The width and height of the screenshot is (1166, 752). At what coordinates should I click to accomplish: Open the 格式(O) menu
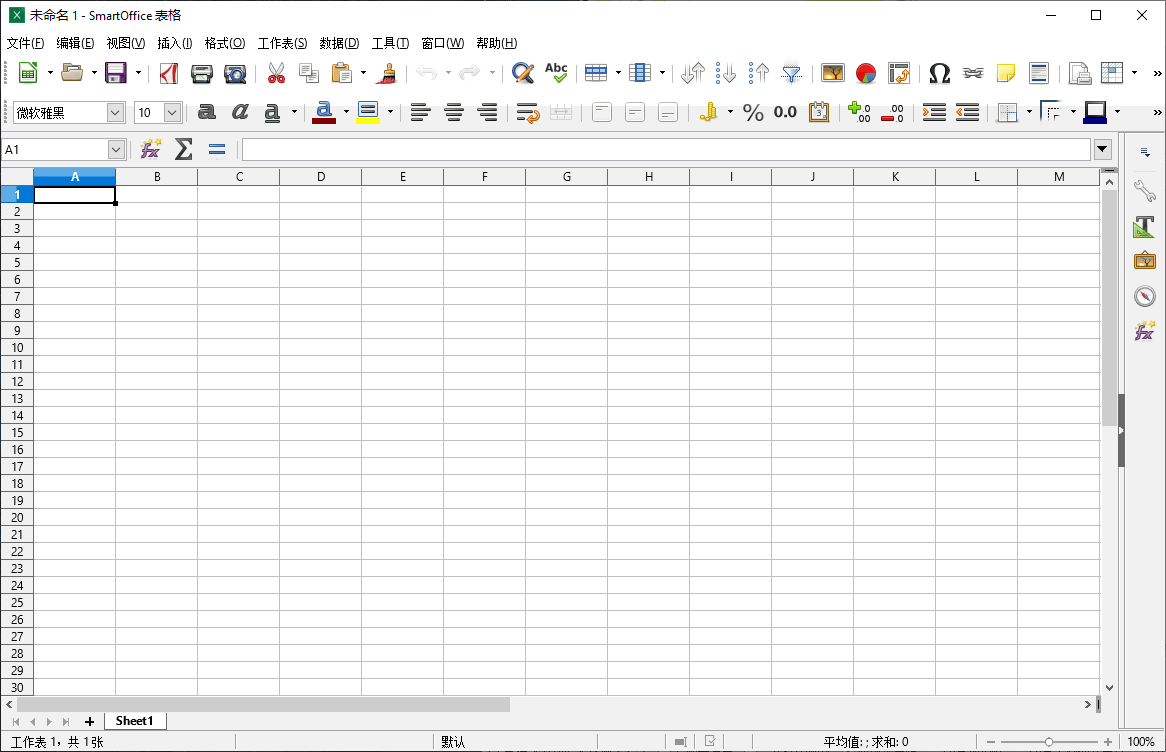click(x=225, y=43)
